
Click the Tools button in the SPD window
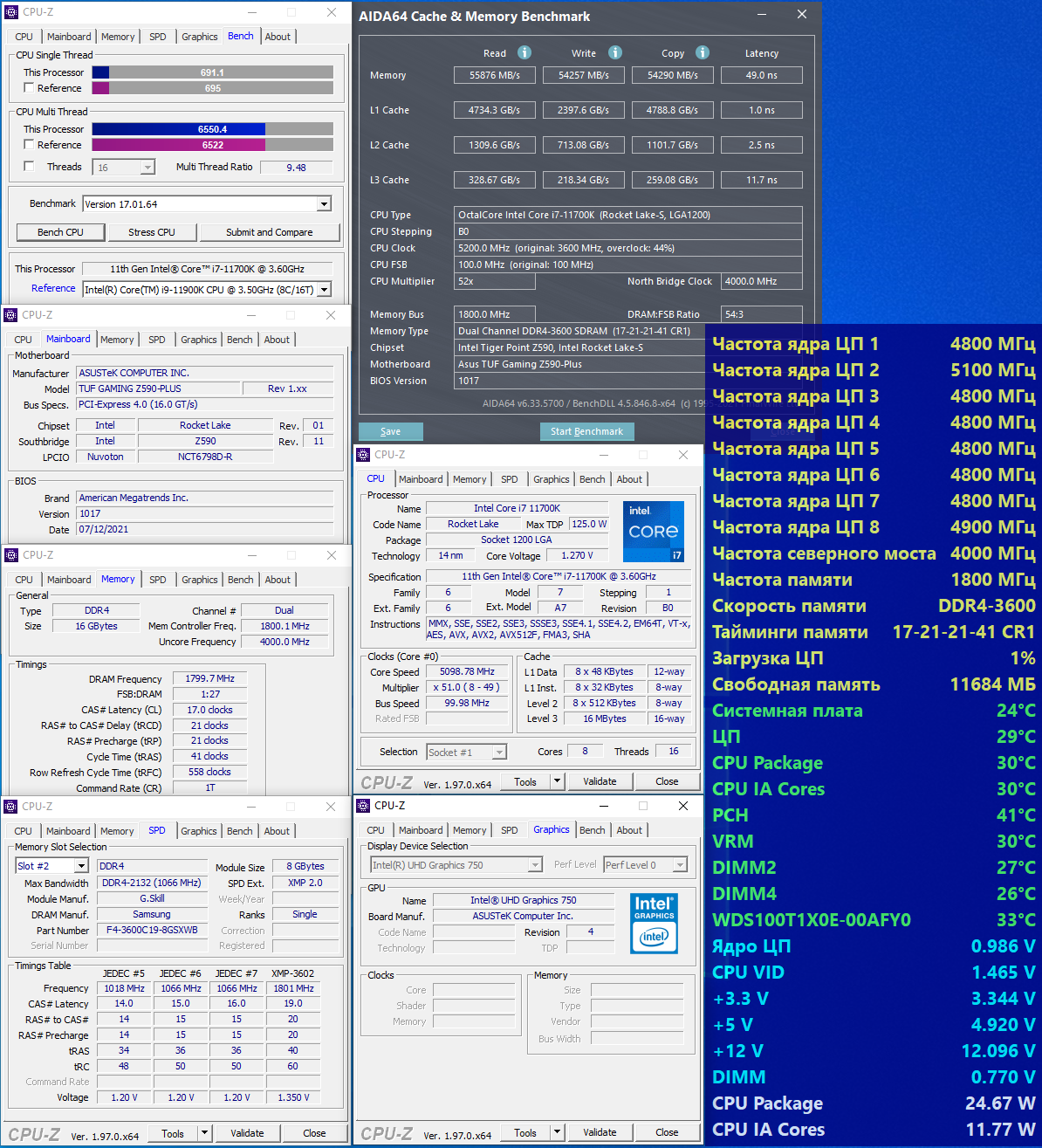coord(173,1133)
